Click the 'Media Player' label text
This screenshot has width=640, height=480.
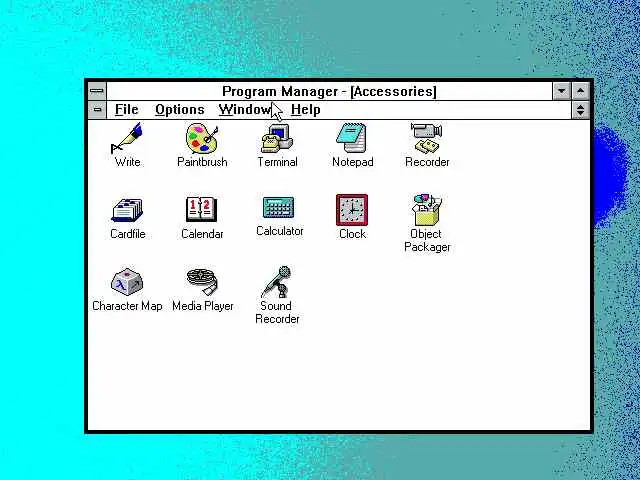click(x=203, y=306)
